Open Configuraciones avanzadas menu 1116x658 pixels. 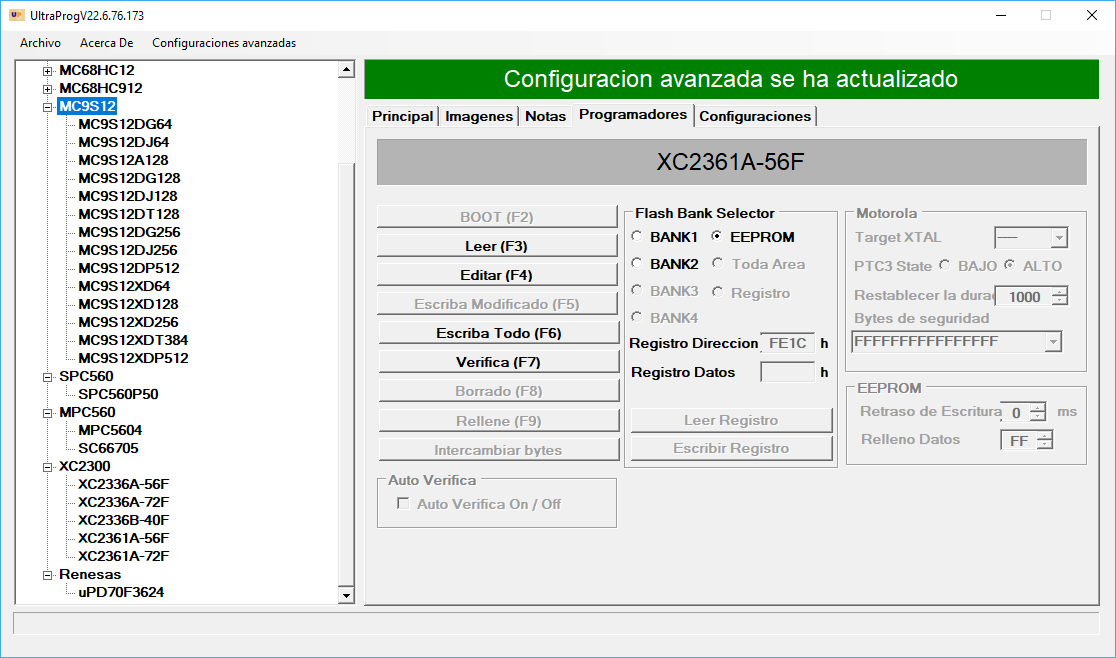tap(223, 43)
